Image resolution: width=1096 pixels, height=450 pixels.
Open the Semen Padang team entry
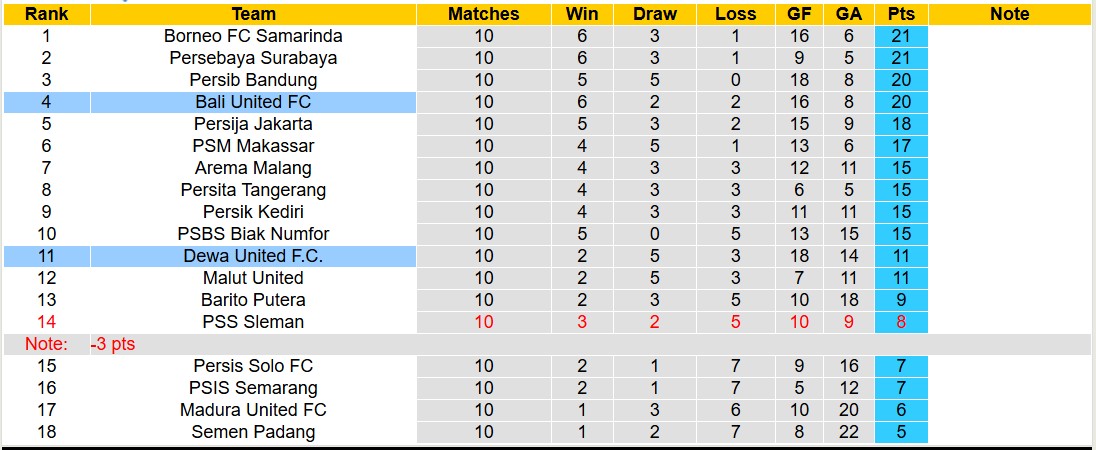[253, 432]
